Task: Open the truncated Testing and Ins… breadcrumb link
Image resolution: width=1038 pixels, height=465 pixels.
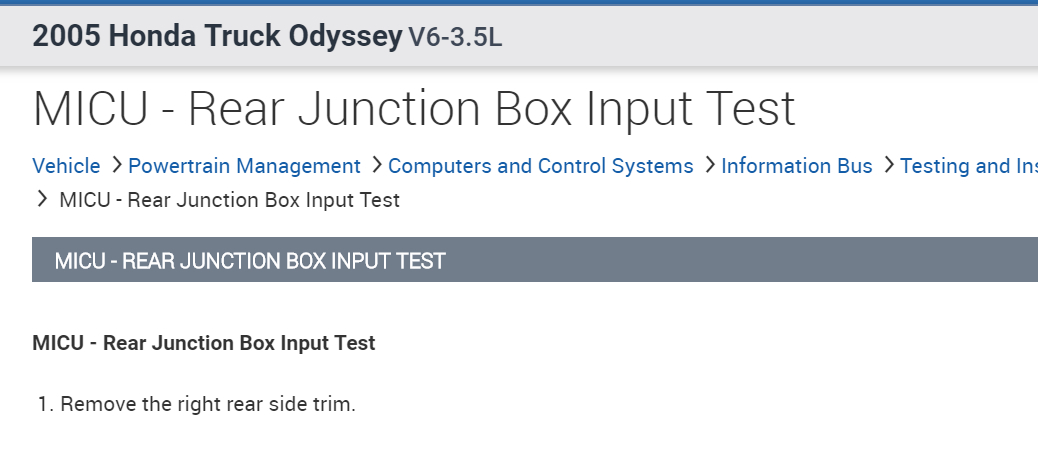Action: click(968, 166)
